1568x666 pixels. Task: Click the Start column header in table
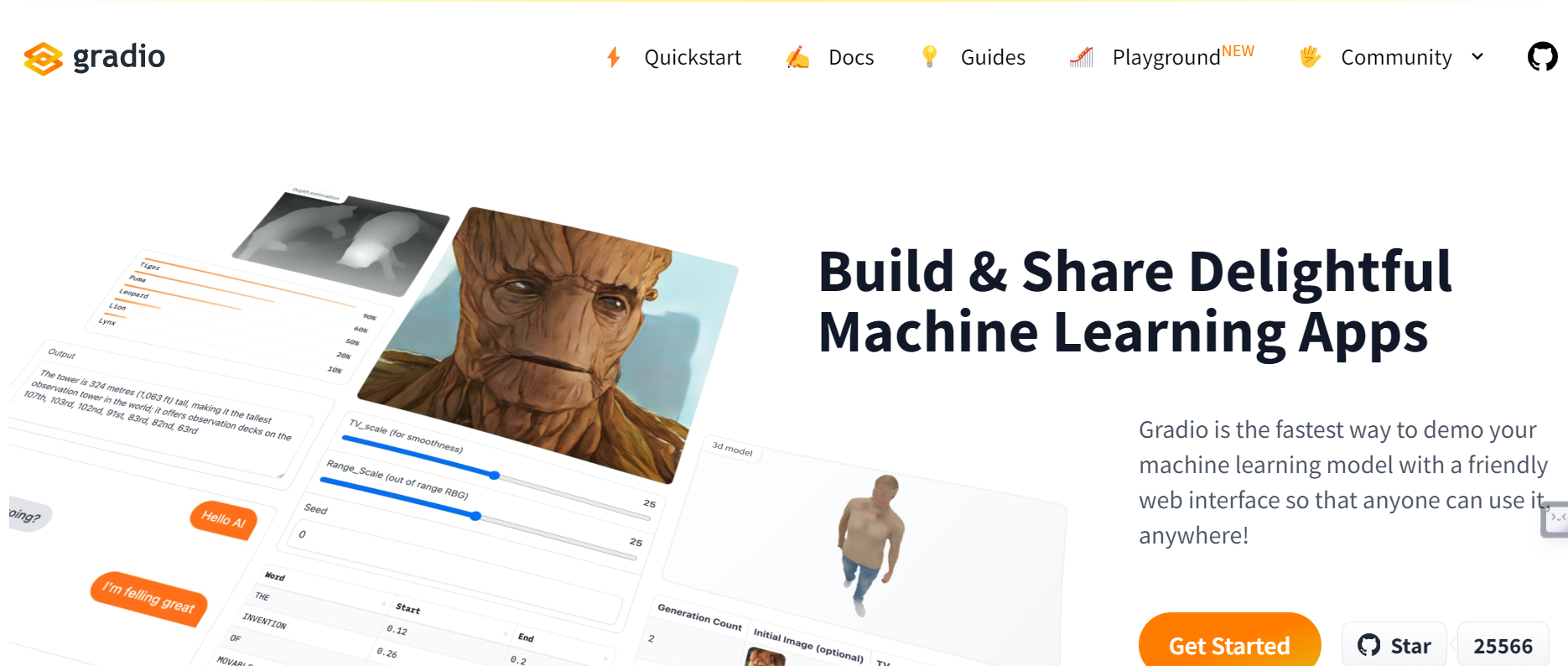click(x=408, y=608)
